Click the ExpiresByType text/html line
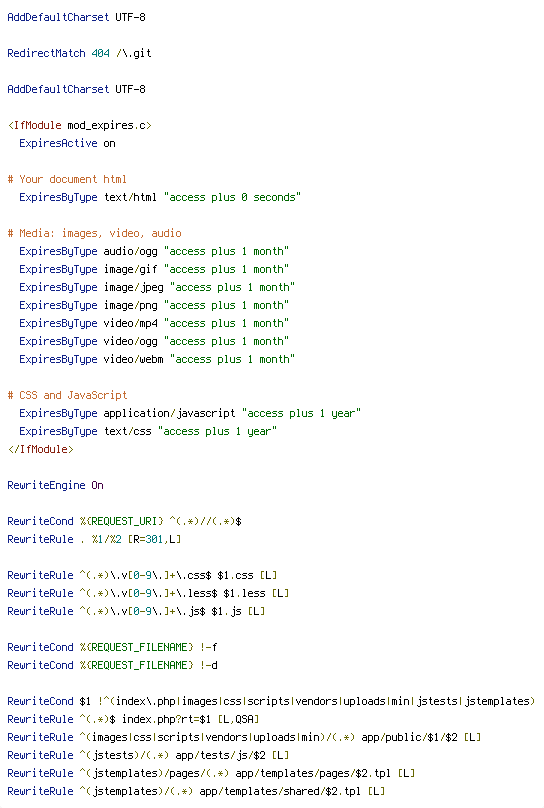 pos(160,197)
